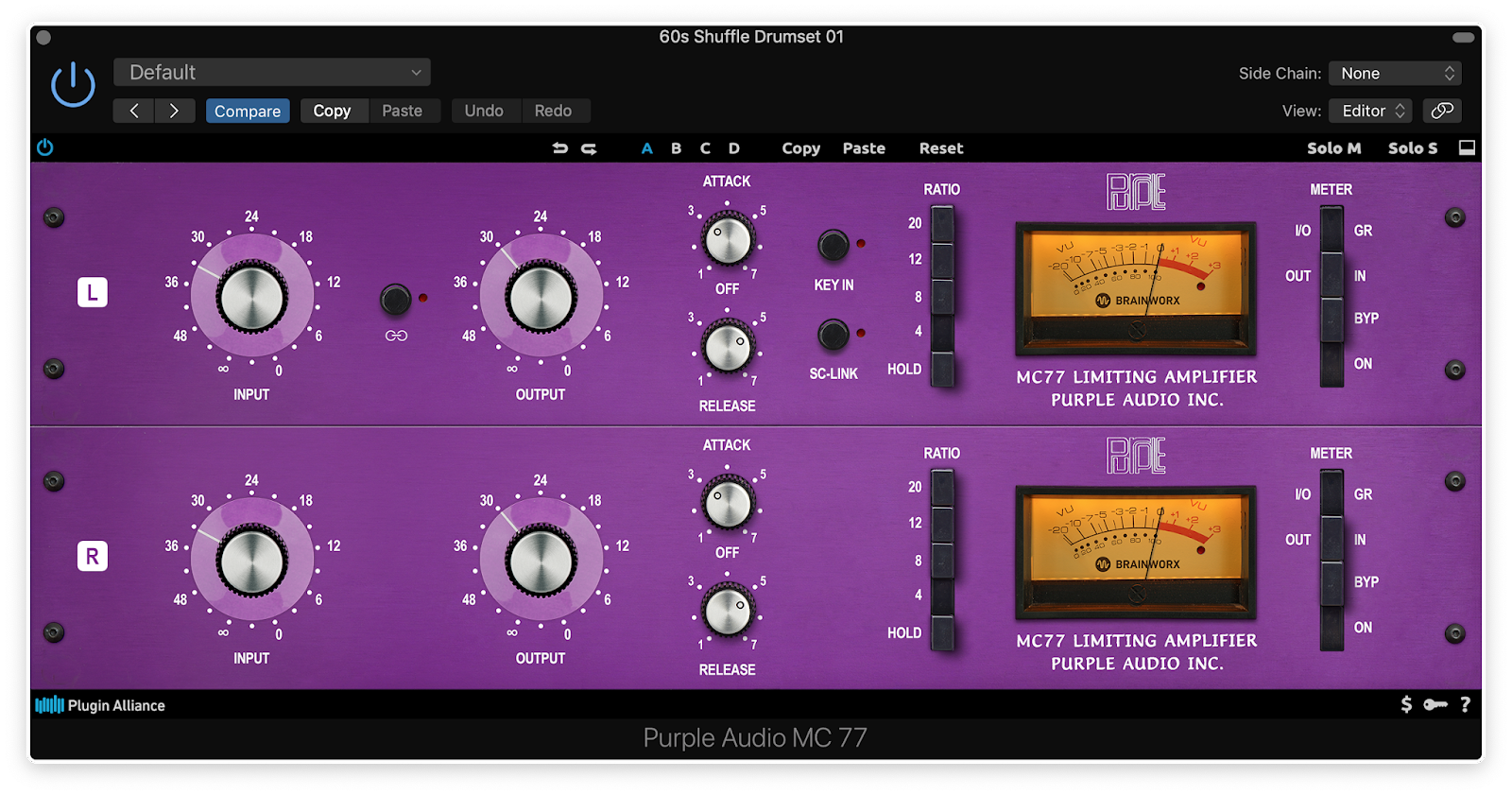Set L channel switch to ON
Viewport: 1512px width, 795px height.
(x=1332, y=364)
